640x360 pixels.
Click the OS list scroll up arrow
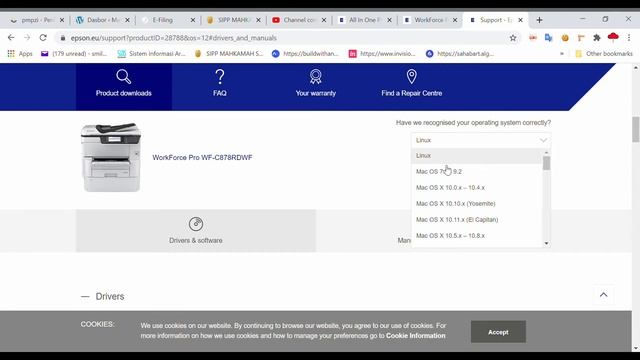[547, 152]
